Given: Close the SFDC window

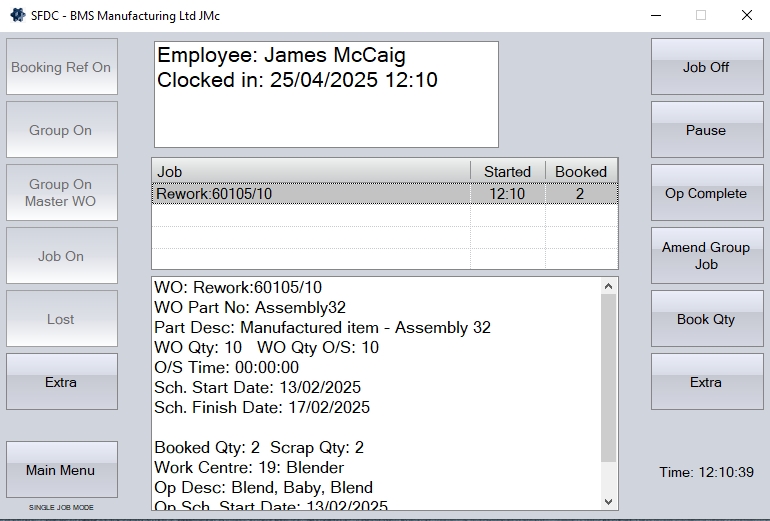Looking at the screenshot, I should pos(746,15).
